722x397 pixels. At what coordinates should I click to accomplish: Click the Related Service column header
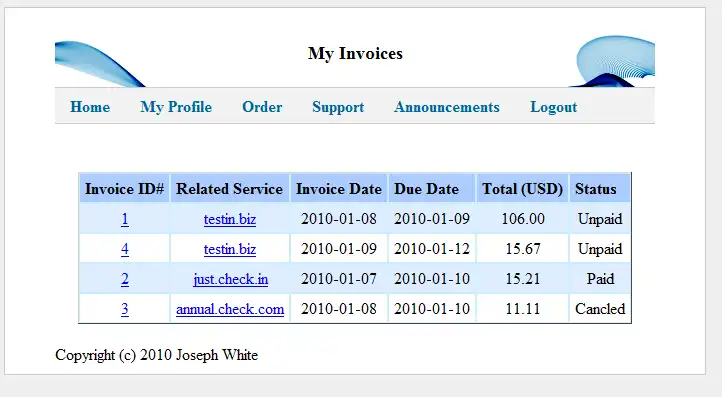coord(229,188)
